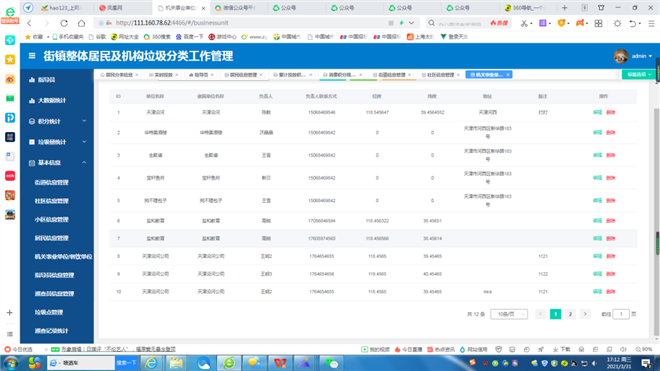Switch to the 凤凰网 browser tab

pos(122,8)
